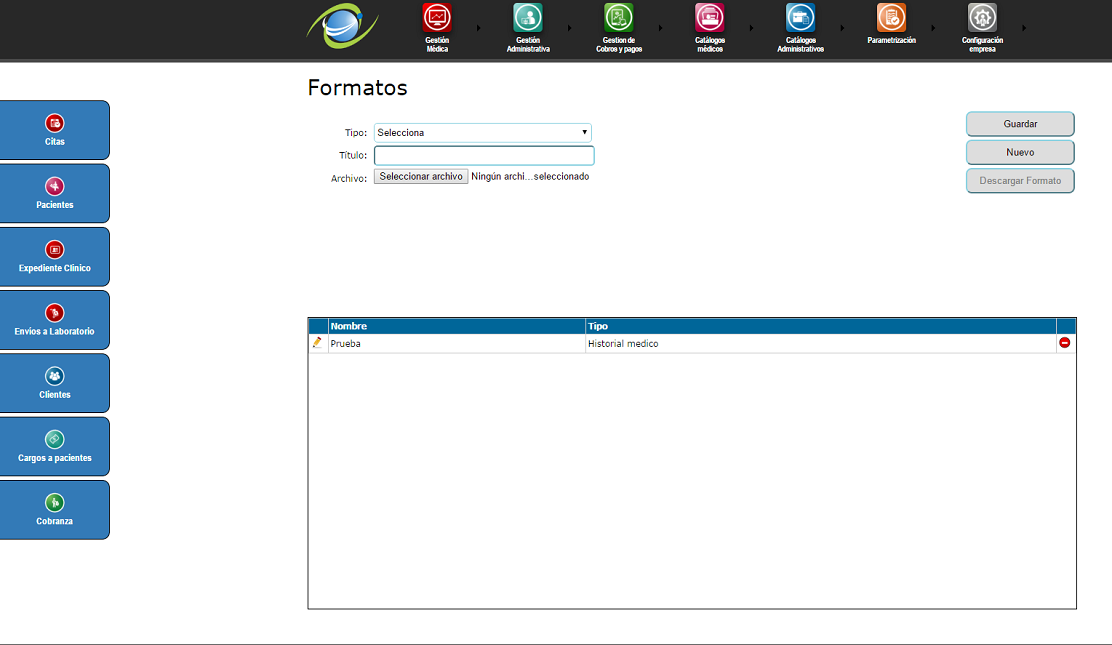The image size is (1112, 645).
Task: Open the Configuración empresa gear icon
Action: tap(982, 18)
